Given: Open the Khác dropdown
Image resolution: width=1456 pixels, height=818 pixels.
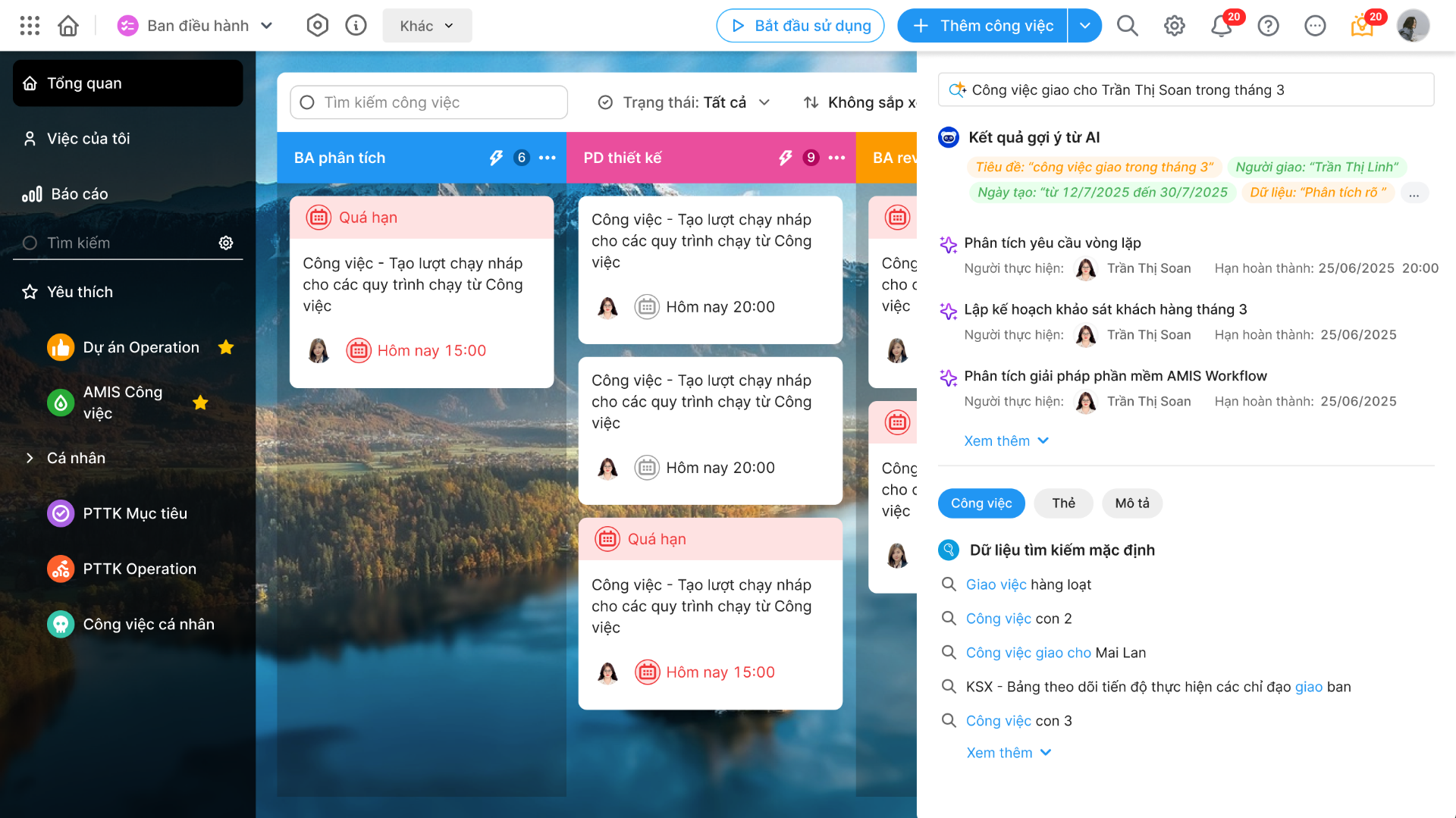Looking at the screenshot, I should pyautogui.click(x=427, y=26).
